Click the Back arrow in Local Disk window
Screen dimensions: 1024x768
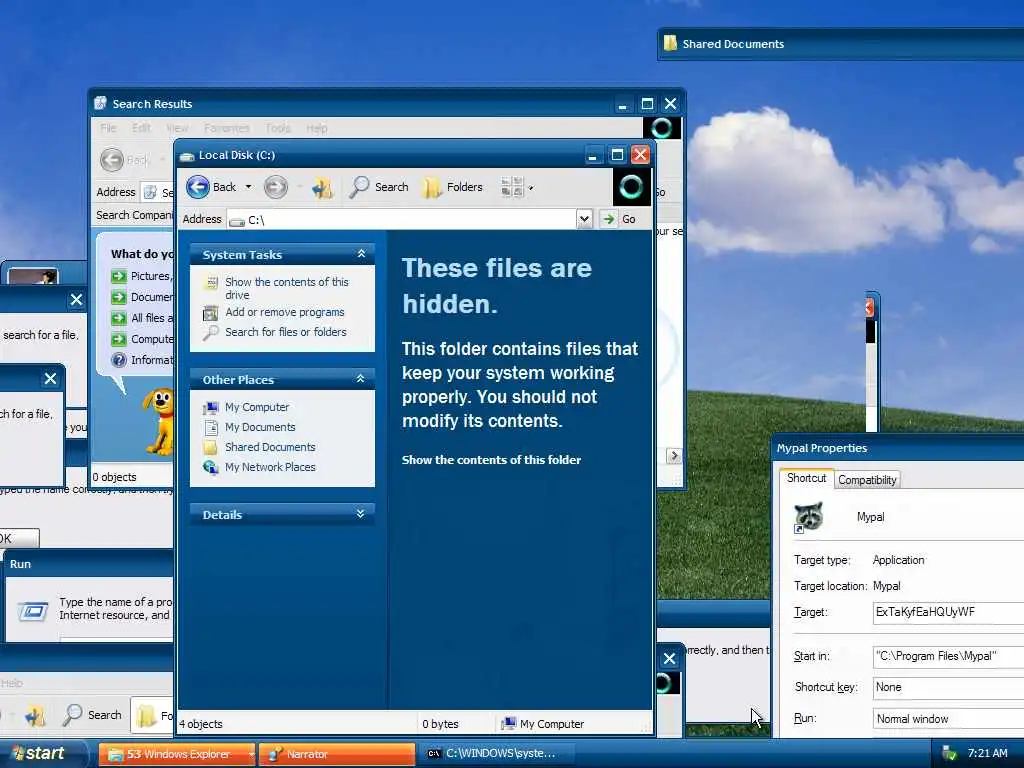(x=198, y=187)
